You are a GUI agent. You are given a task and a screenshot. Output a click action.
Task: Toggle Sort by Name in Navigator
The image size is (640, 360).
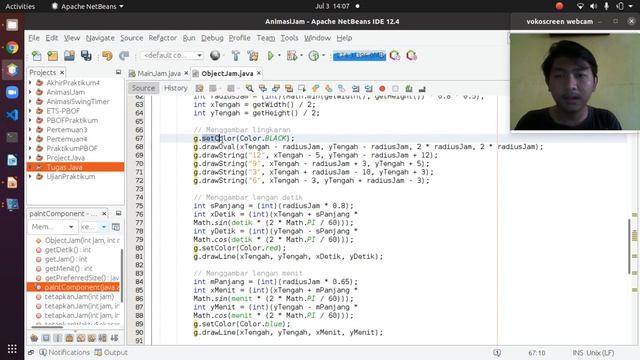103,338
